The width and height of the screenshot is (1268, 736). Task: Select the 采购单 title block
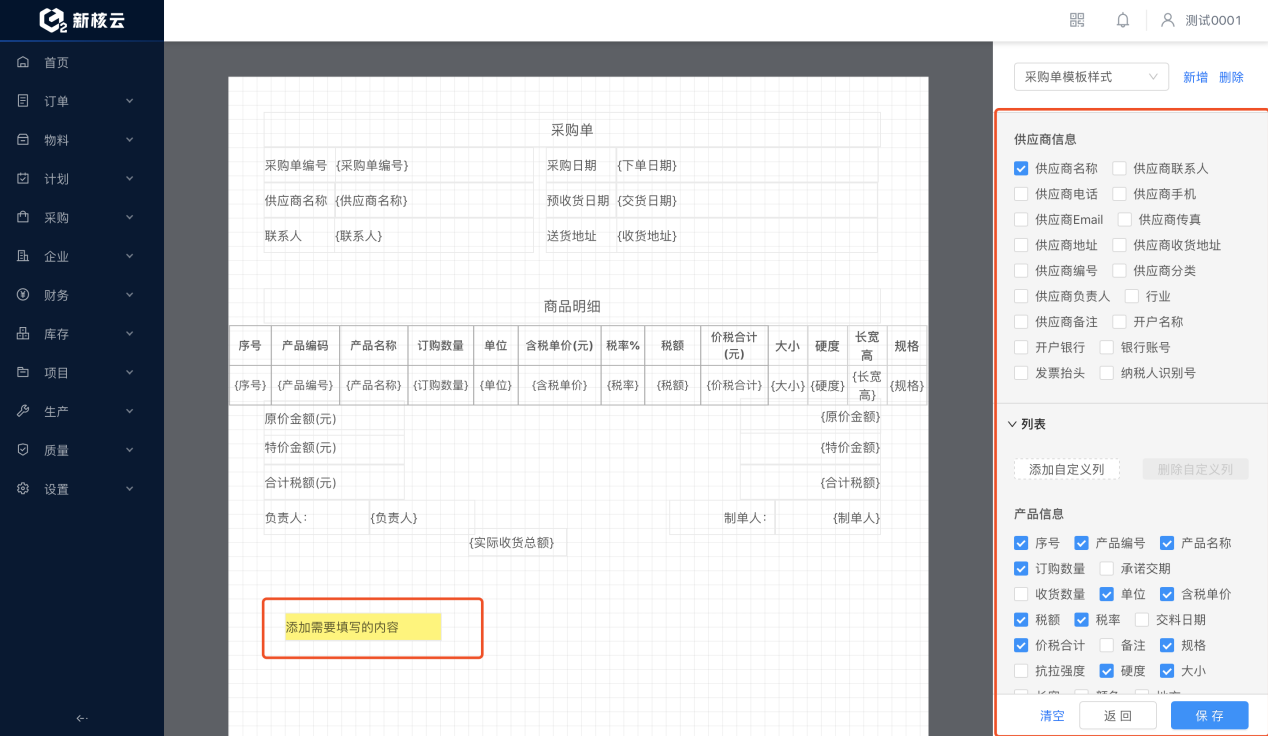coord(572,130)
